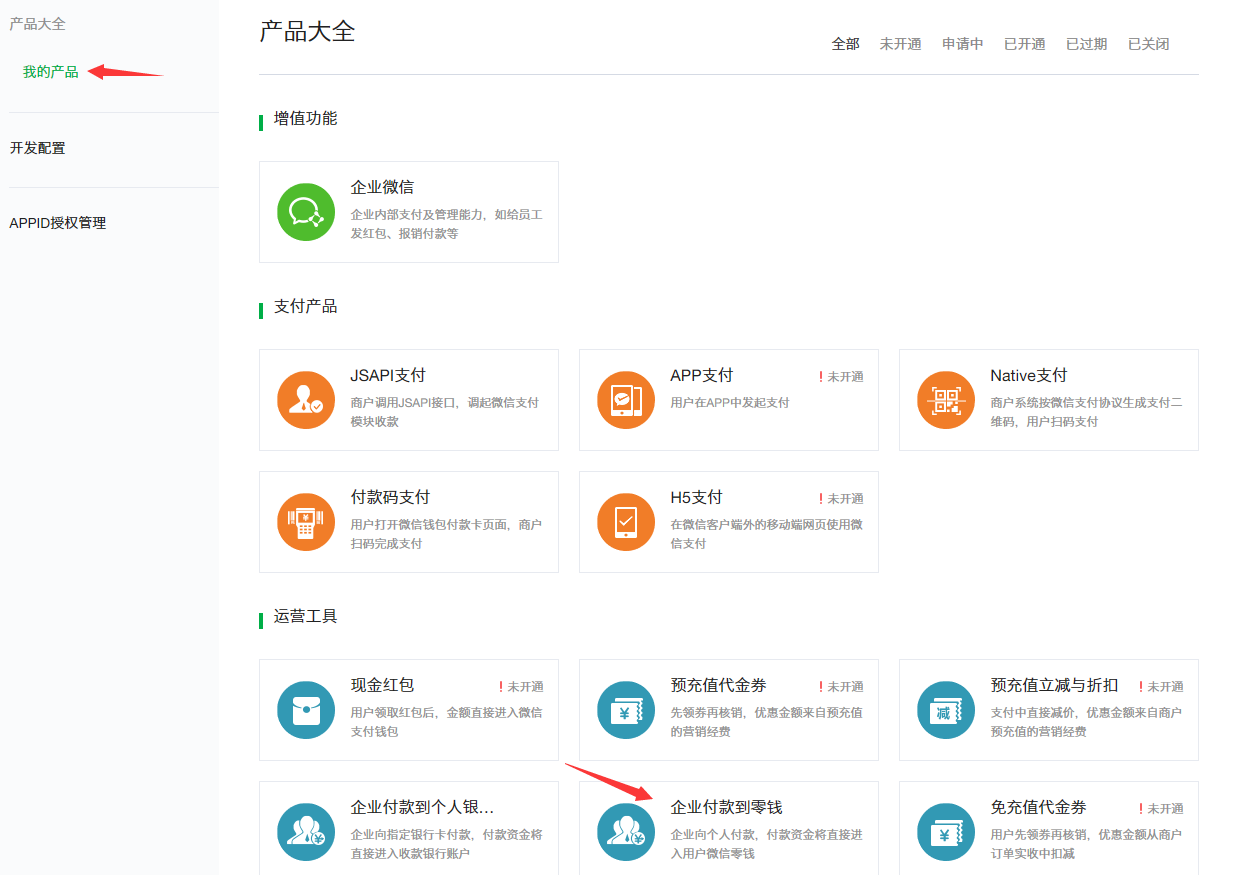1260x875 pixels.
Task: Open the 免充值代金券 product title
Action: [1039, 807]
